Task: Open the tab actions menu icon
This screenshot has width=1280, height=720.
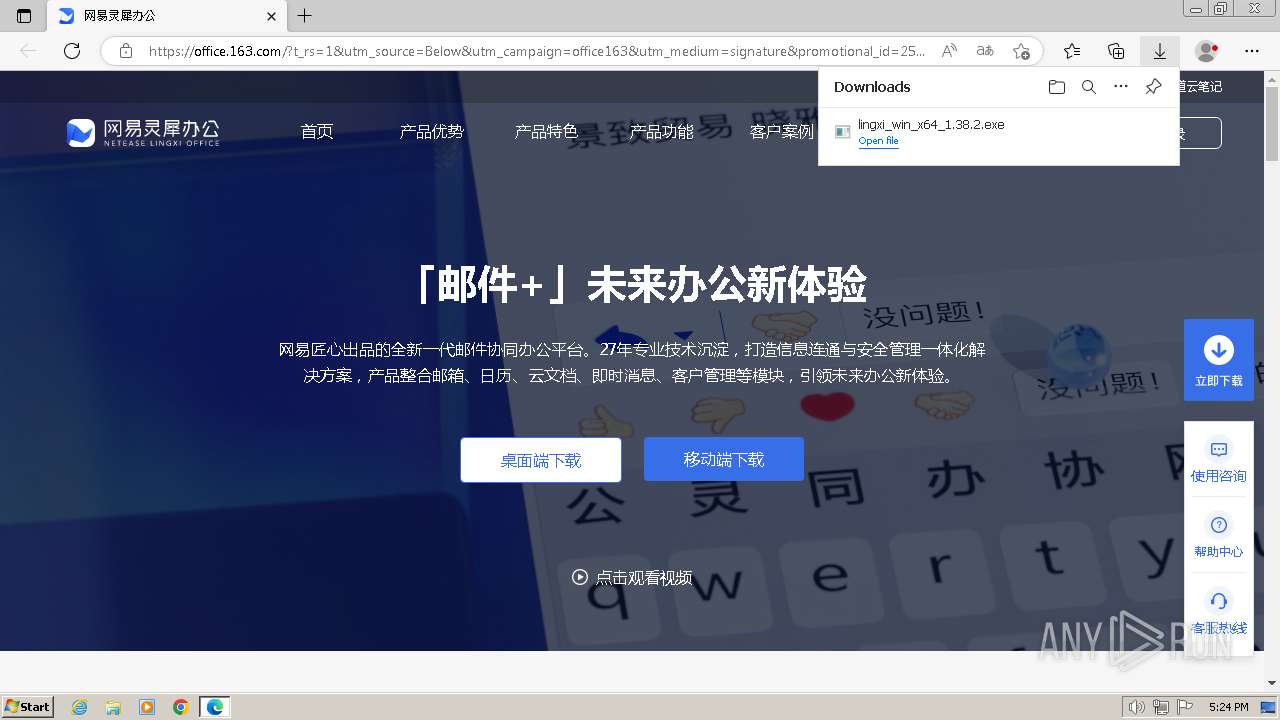Action: coord(24,16)
